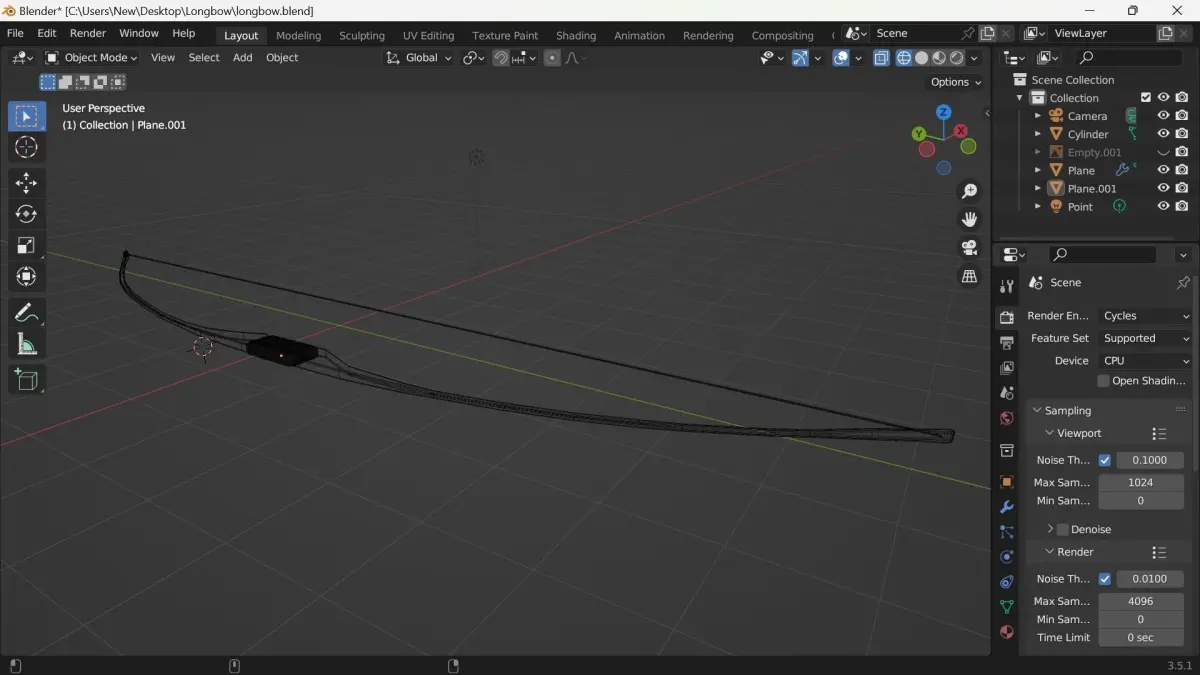Open the Render Engine Cycles dropdown
This screenshot has width=1200, height=675.
(x=1146, y=316)
